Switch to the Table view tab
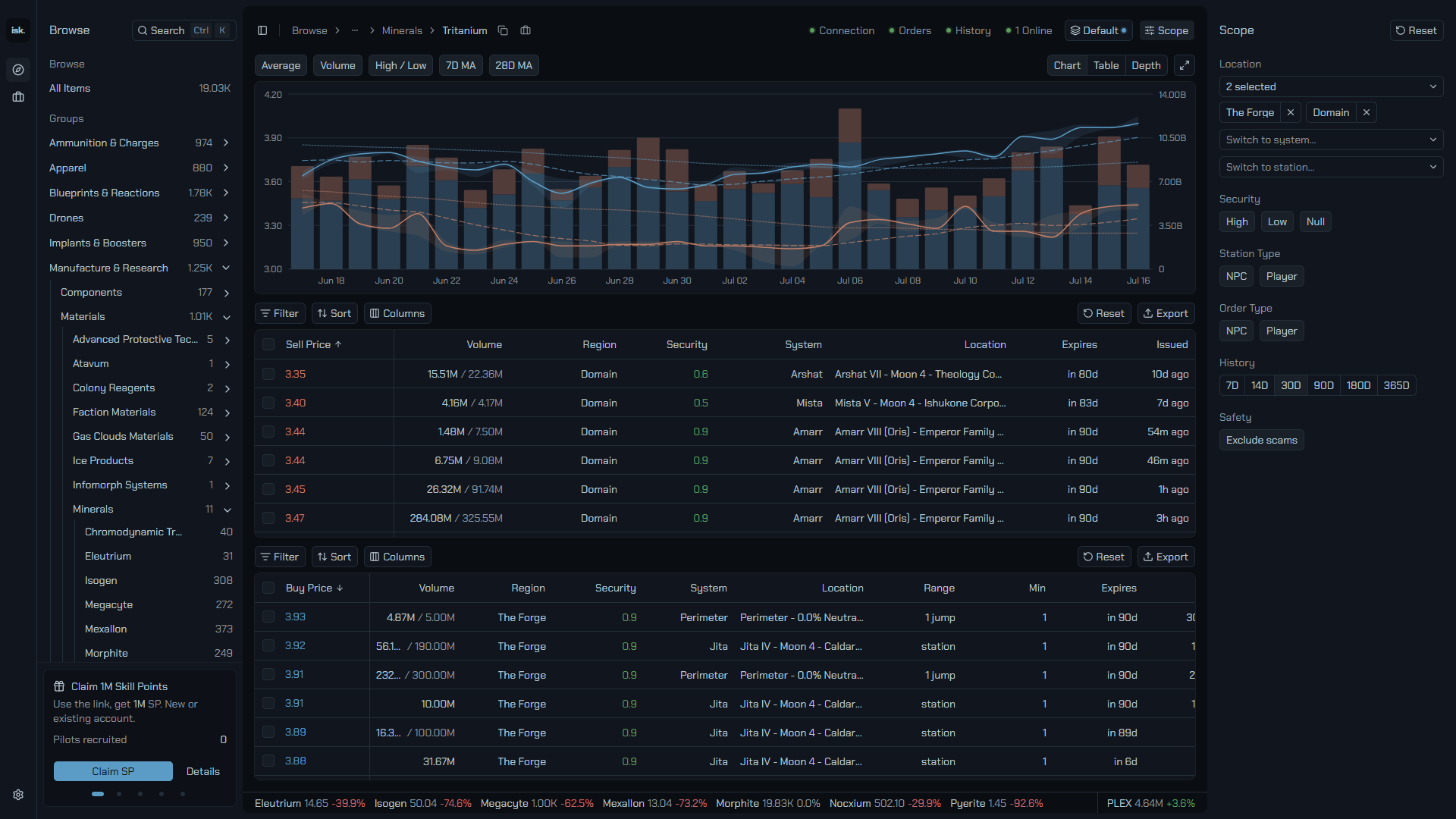Viewport: 1456px width, 819px height. pyautogui.click(x=1106, y=65)
